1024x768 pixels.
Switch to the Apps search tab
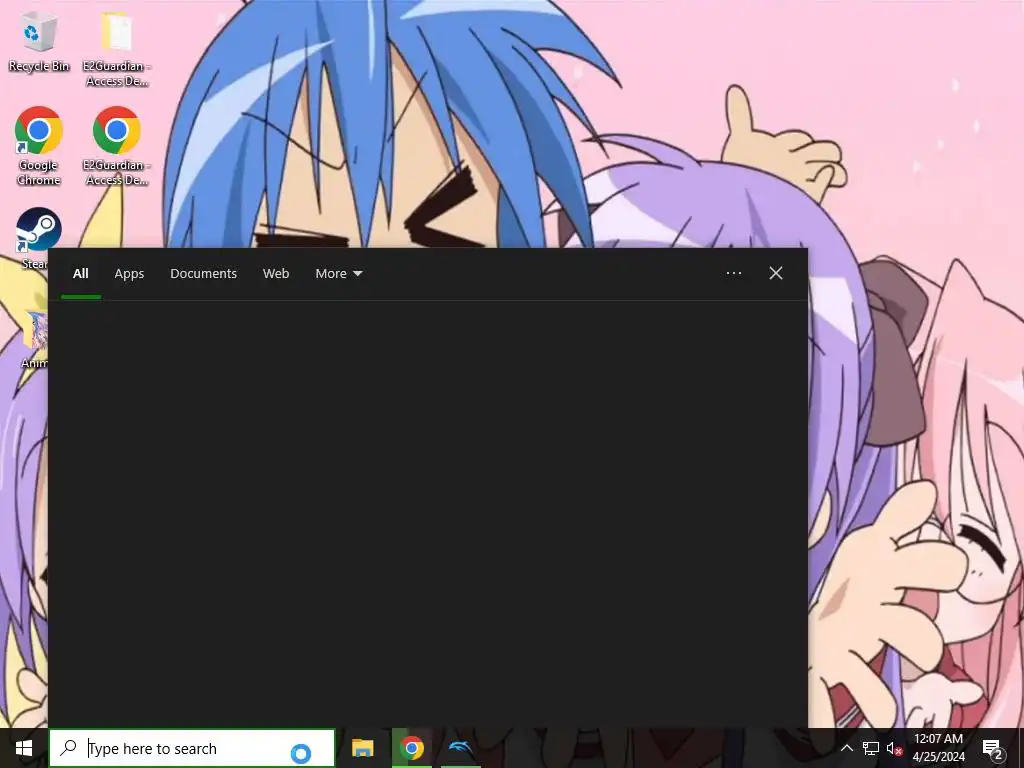[129, 274]
